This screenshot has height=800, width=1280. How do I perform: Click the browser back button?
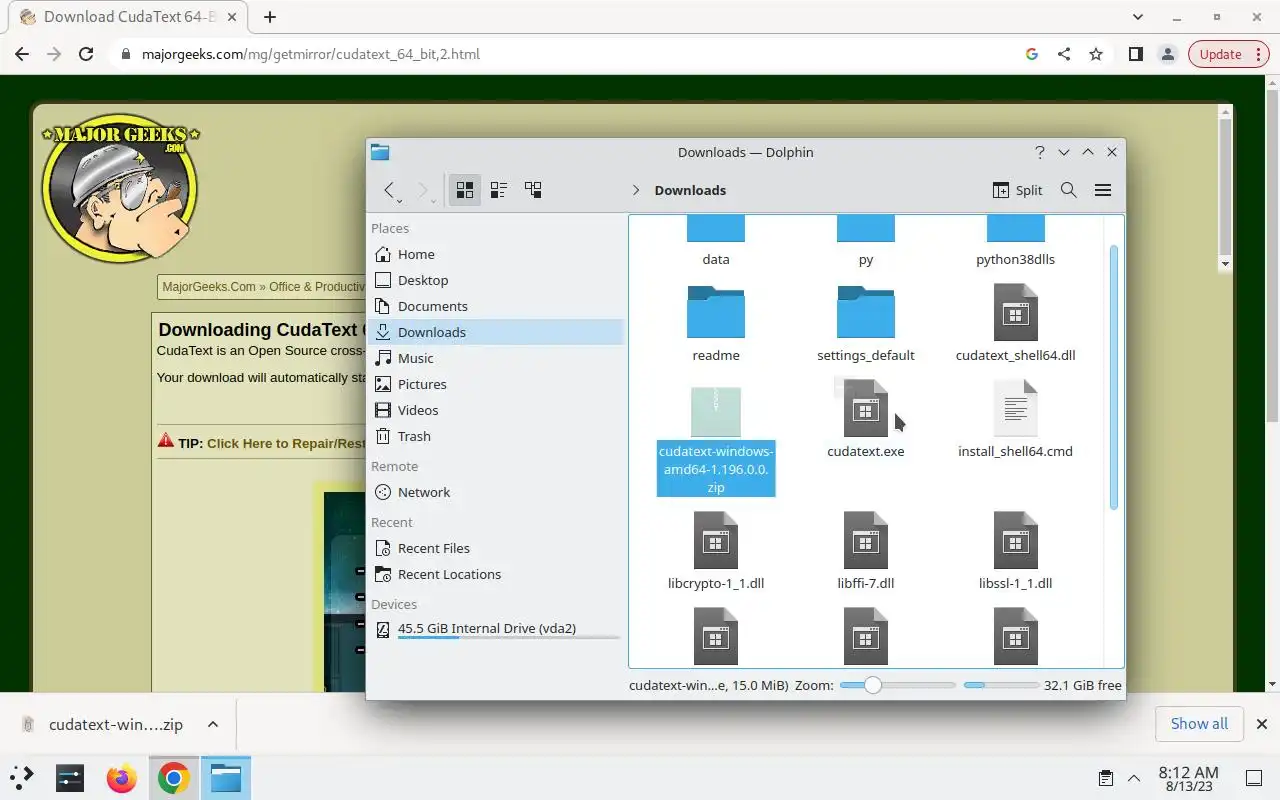coord(22,54)
